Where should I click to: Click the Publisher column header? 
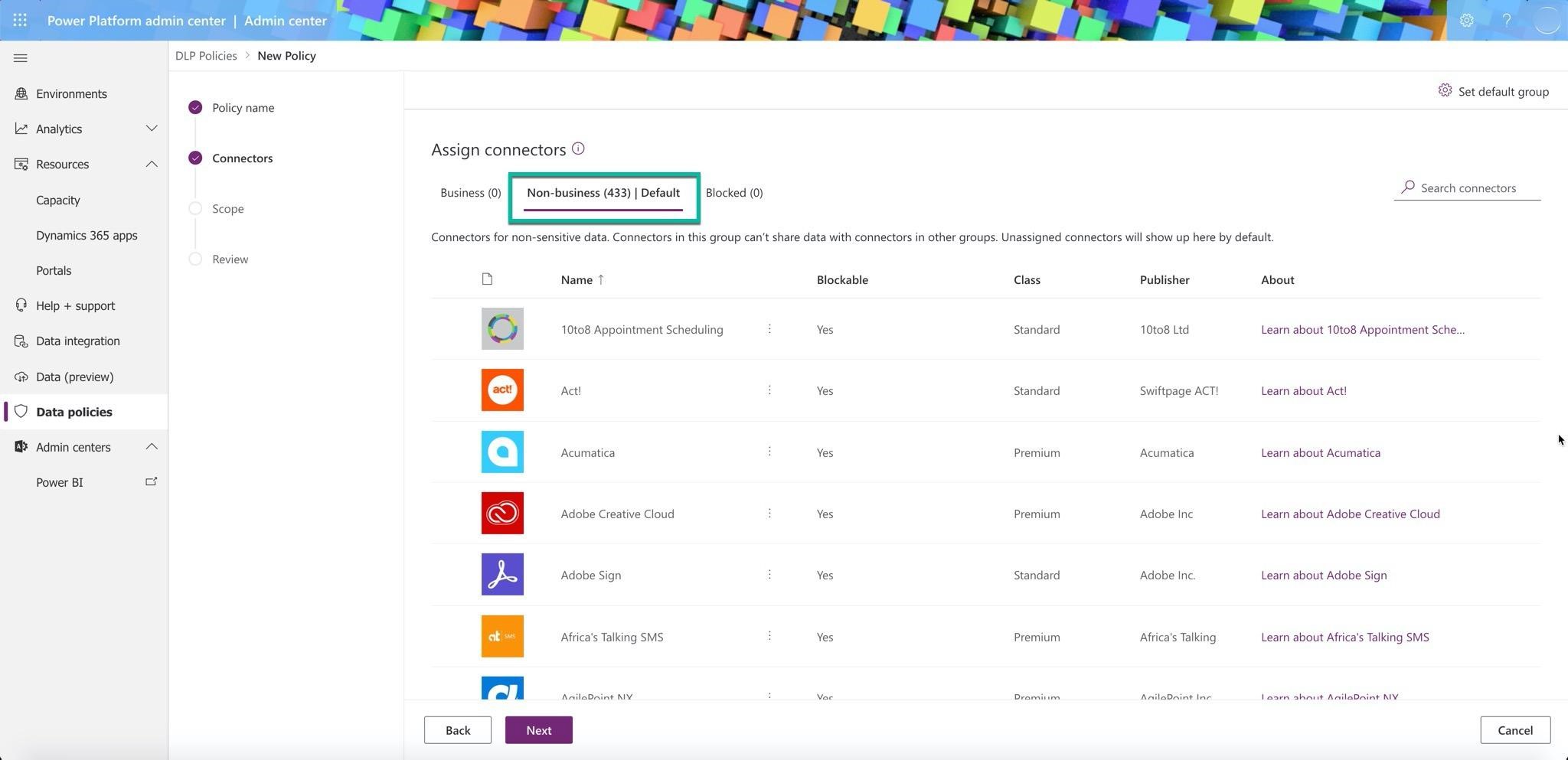point(1165,279)
